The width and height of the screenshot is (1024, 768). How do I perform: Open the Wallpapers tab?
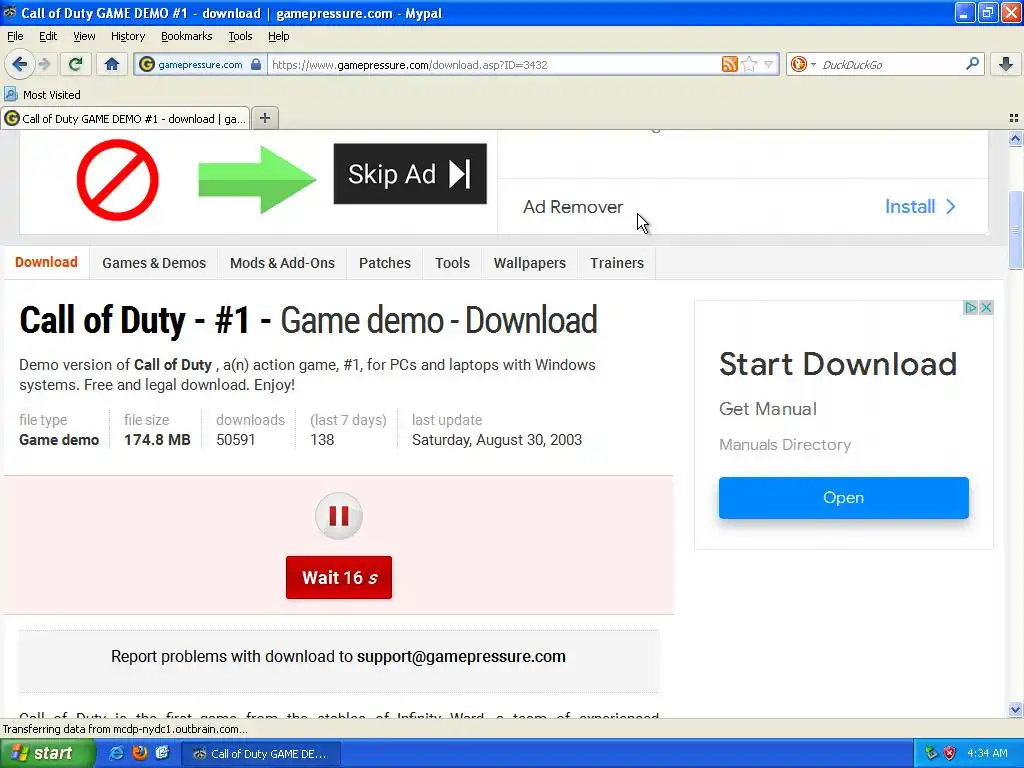[x=530, y=263]
